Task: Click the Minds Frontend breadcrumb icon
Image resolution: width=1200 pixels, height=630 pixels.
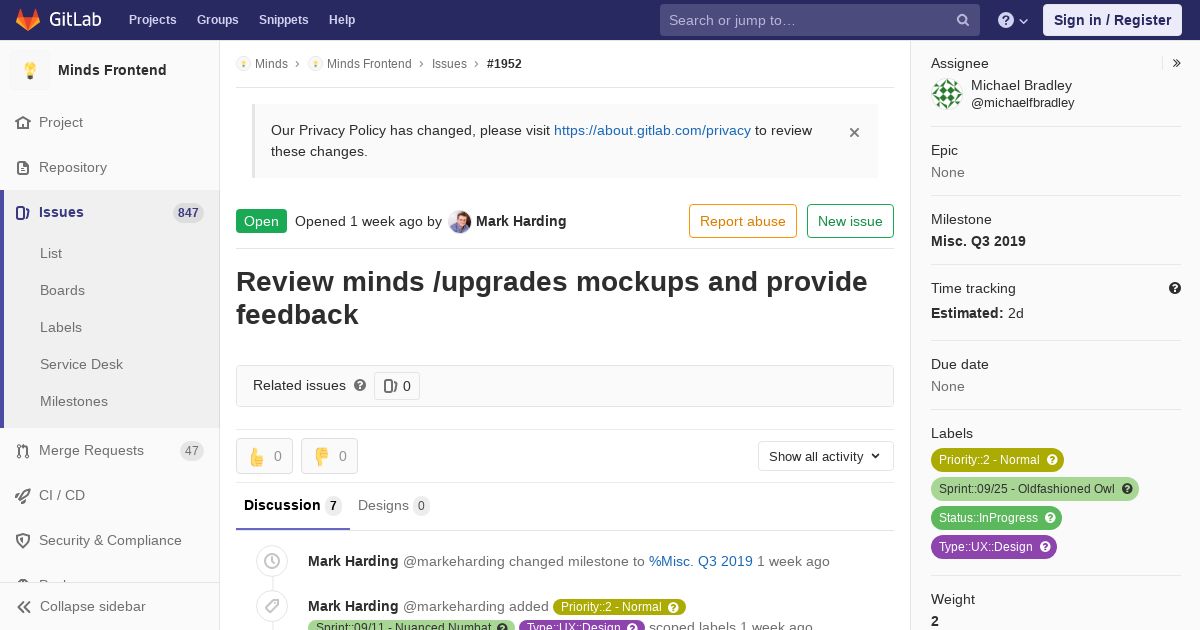Action: point(315,64)
